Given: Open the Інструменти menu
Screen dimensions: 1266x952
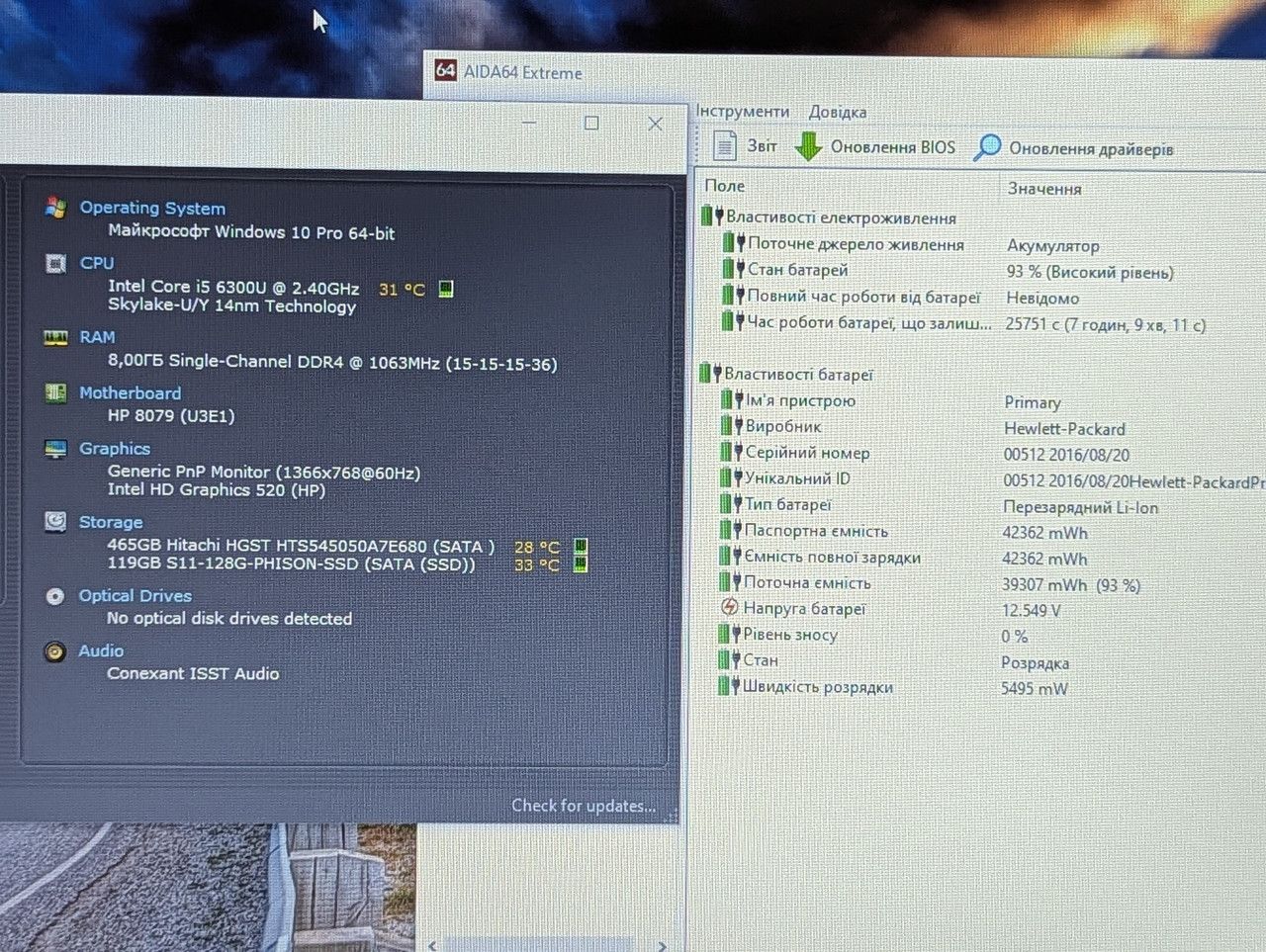Looking at the screenshot, I should point(742,112).
